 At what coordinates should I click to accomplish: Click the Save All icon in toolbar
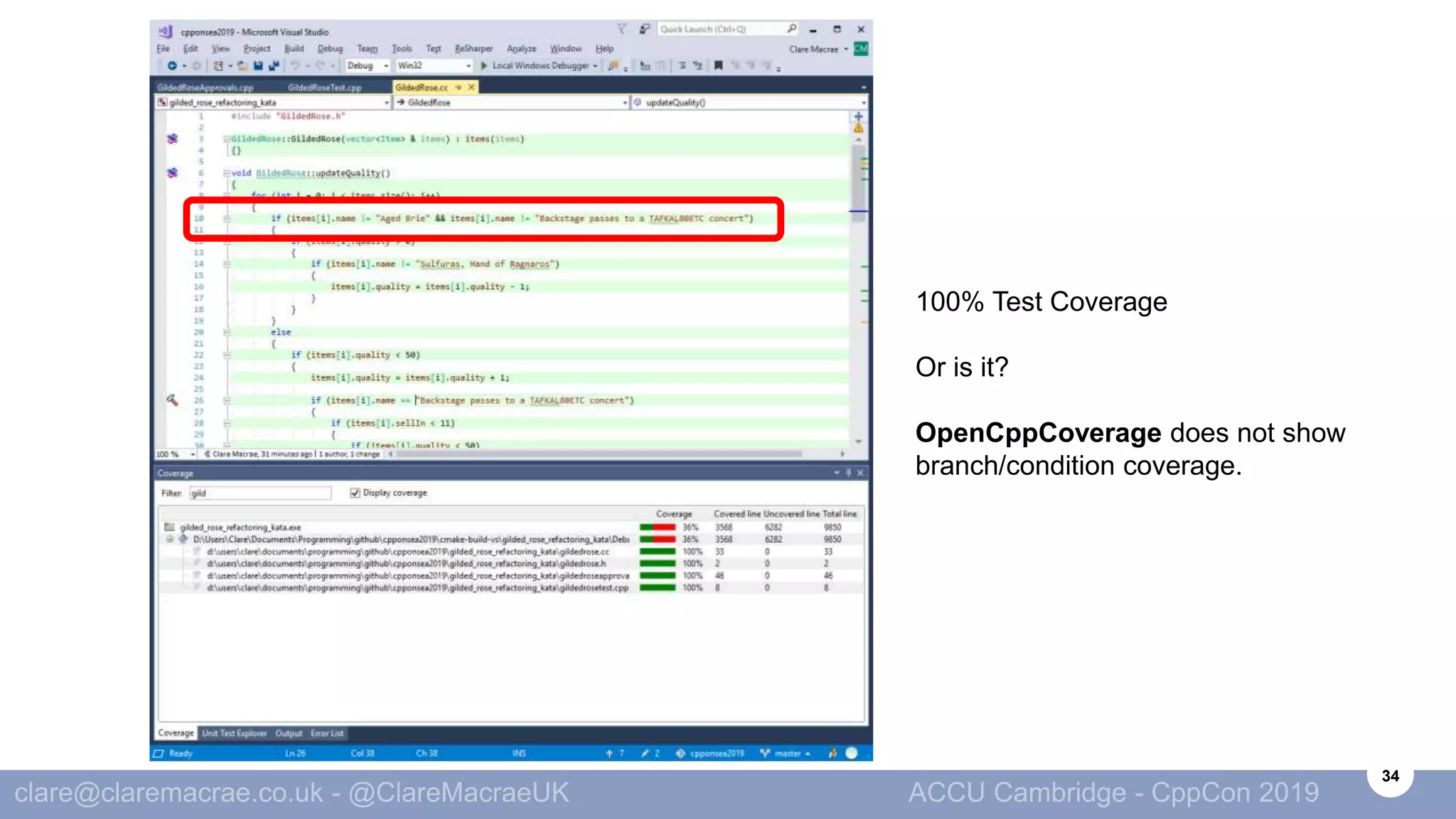click(274, 65)
